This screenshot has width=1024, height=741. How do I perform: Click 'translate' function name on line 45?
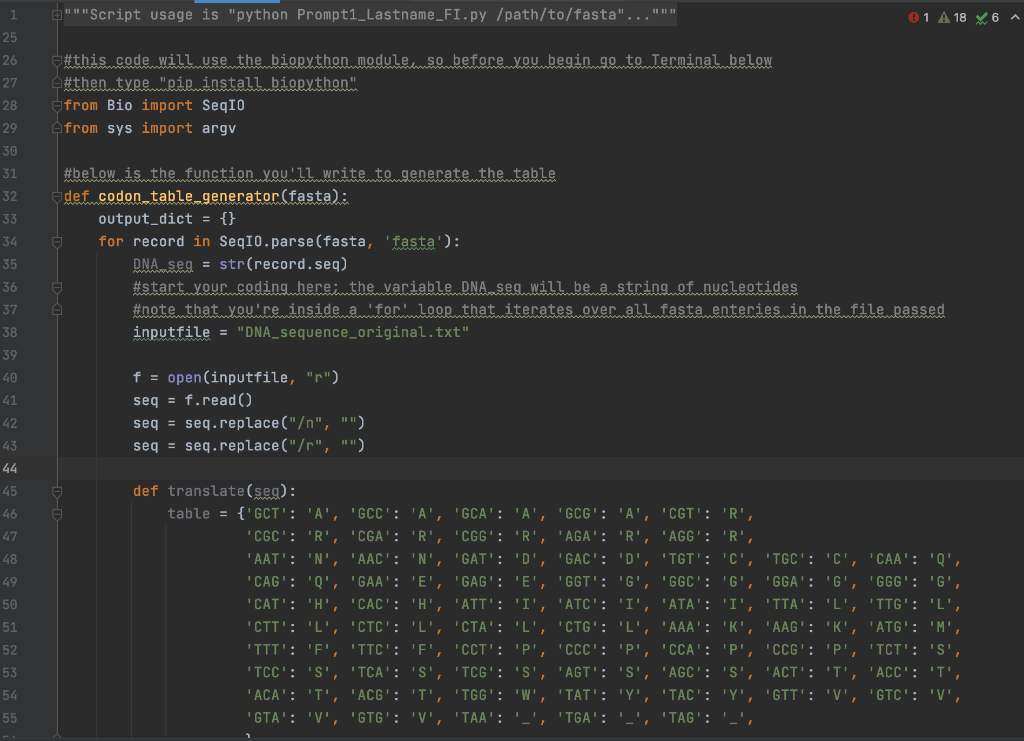[x=206, y=492]
